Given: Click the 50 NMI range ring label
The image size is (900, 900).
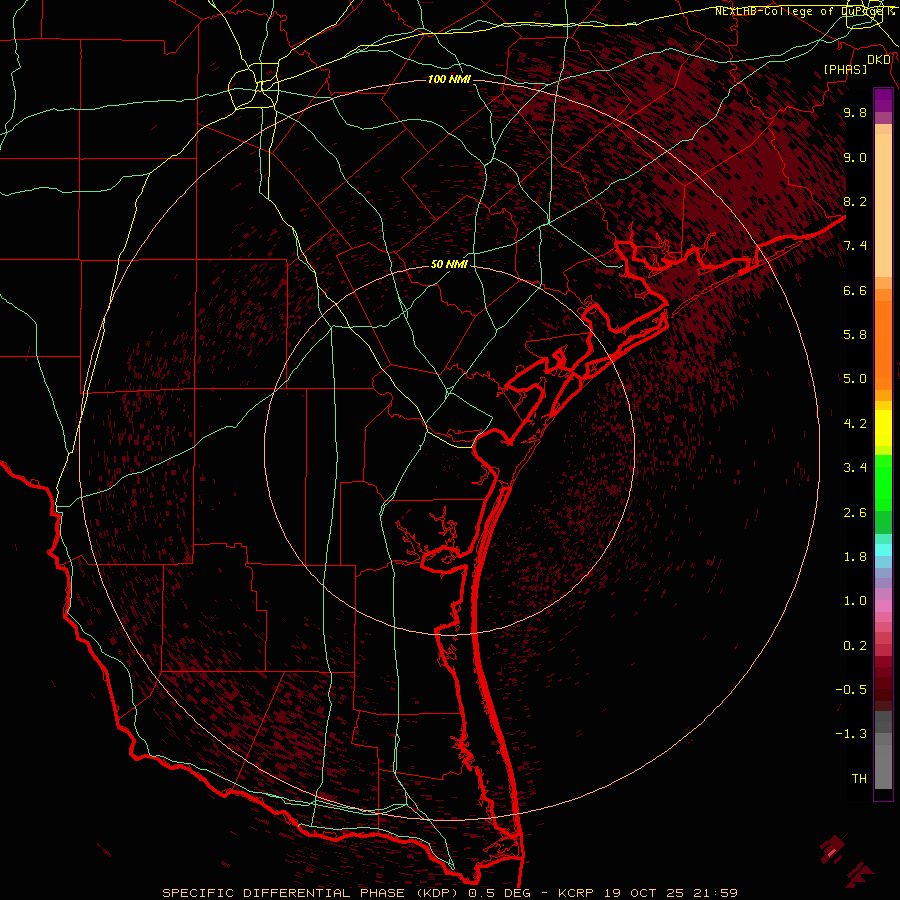Looking at the screenshot, I should (449, 264).
